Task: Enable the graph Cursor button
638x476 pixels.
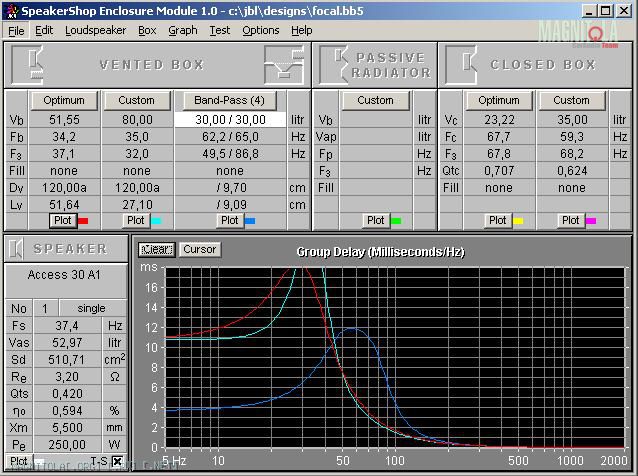Action: tap(199, 249)
